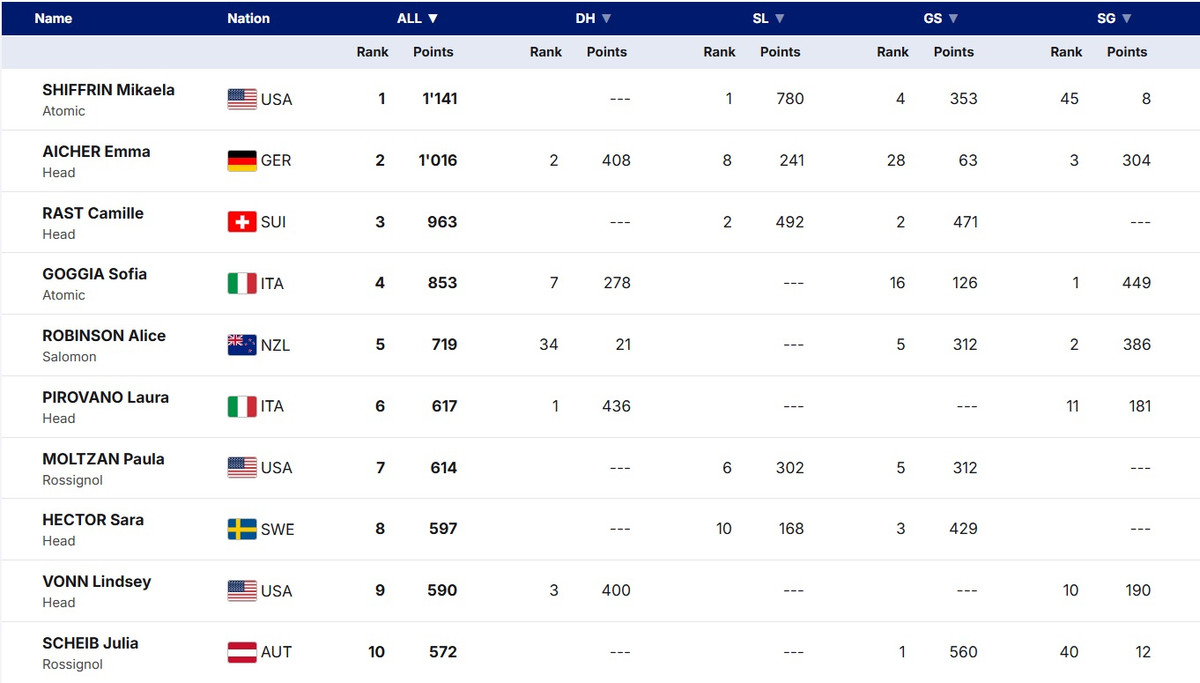
Task: Open SHIFFRIN Mikaela athlete profile
Action: click(x=108, y=90)
